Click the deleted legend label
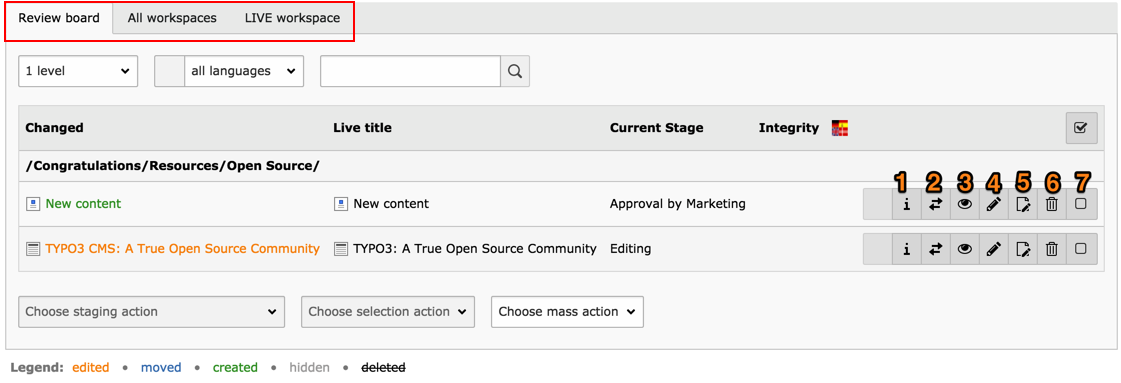 pos(383,368)
